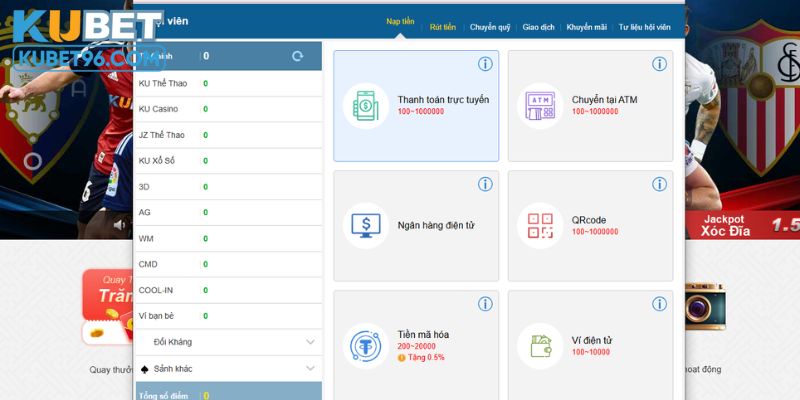Click the Thanh toán trực tuyến payment icon
Viewport: 800px width, 400px height.
pyautogui.click(x=366, y=106)
